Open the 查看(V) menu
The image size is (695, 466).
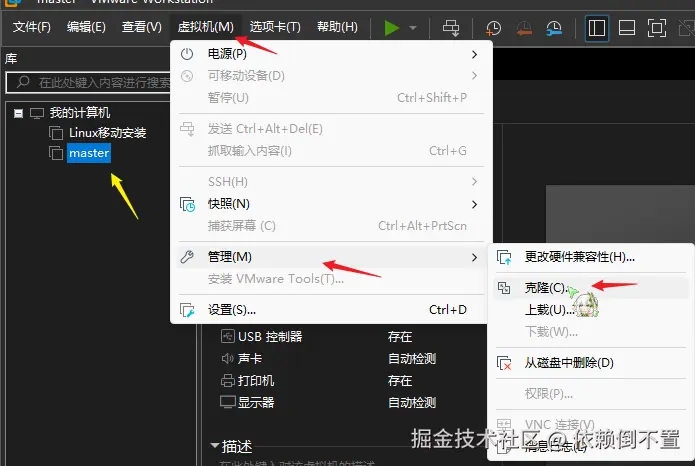click(141, 27)
